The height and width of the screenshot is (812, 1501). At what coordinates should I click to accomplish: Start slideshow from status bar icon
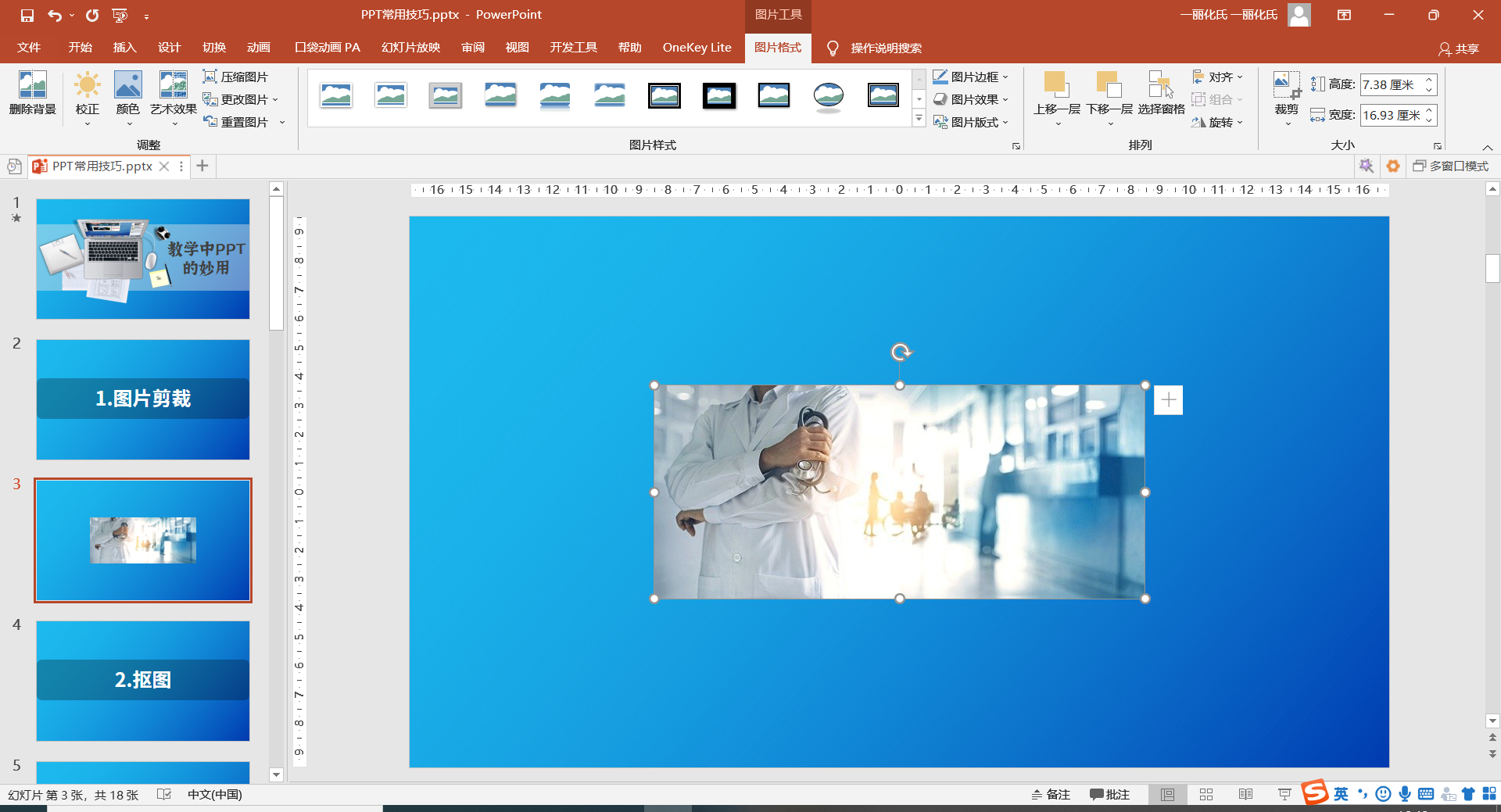tap(1284, 794)
